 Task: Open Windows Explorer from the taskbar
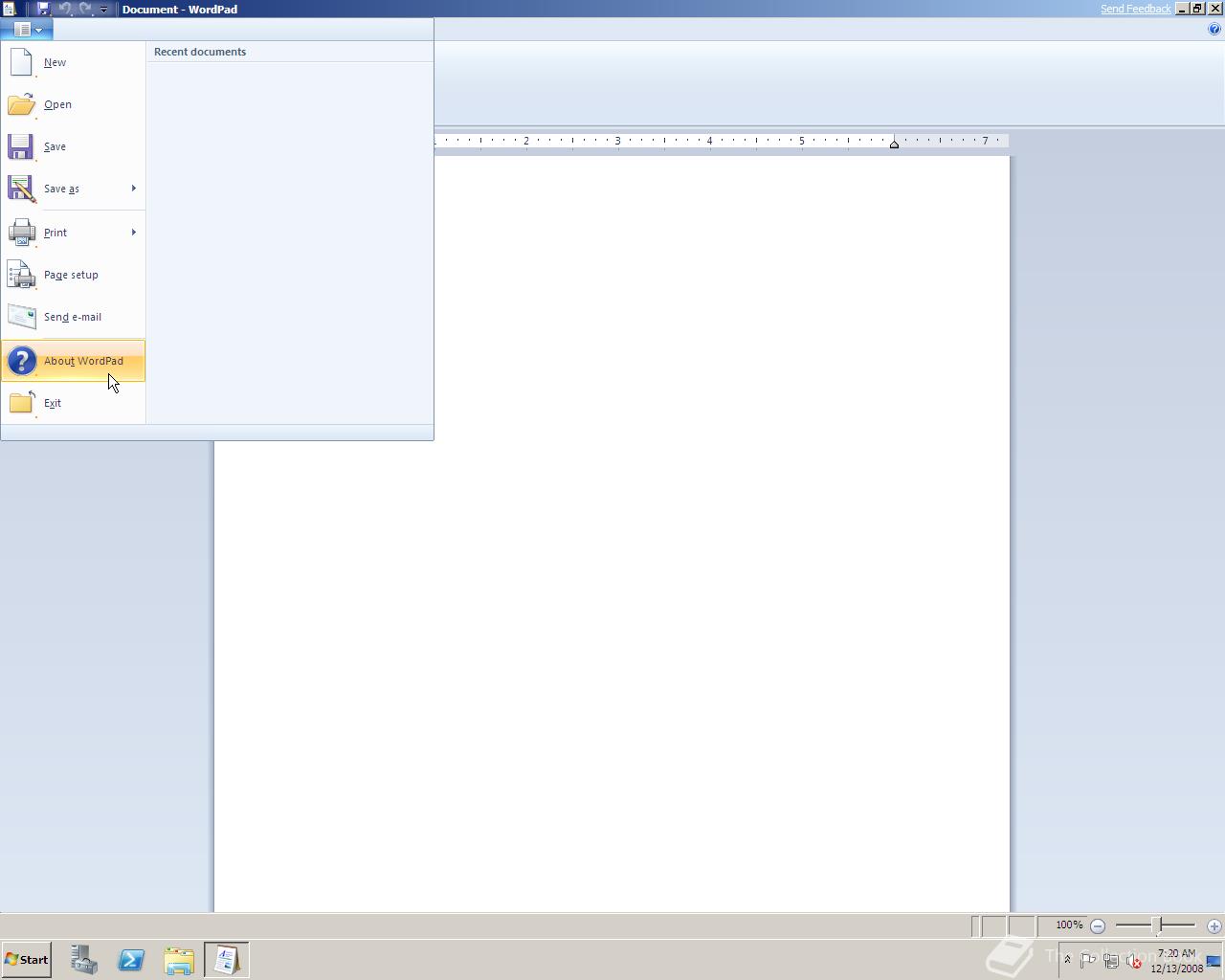[179, 960]
